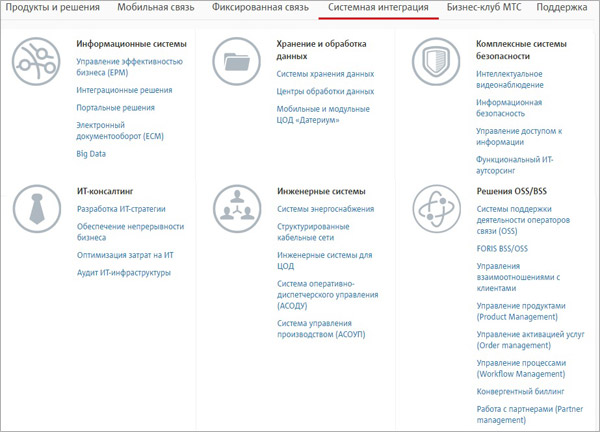Viewport: 600px width, 432px height.
Task: Open Информационные системы section heading
Action: pyautogui.click(x=131, y=44)
